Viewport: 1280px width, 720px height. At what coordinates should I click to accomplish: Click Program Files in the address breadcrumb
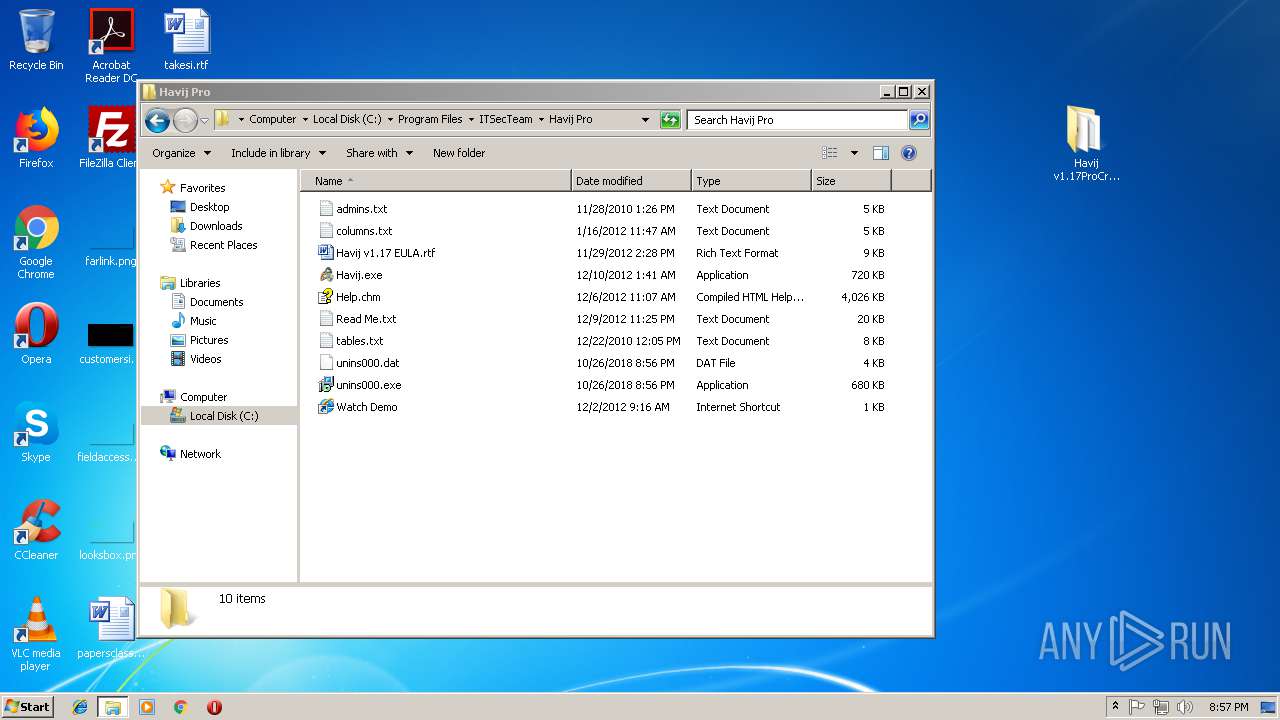tap(430, 119)
